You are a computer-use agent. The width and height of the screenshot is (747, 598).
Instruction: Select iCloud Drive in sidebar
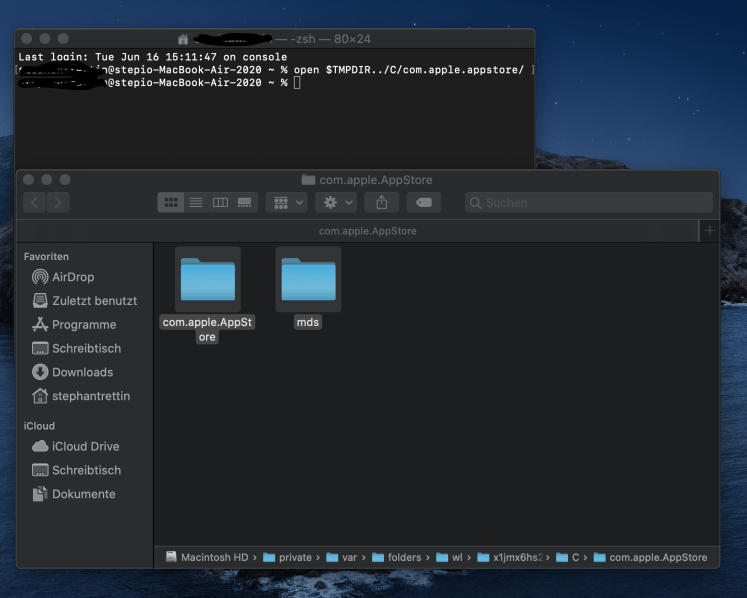[85, 446]
